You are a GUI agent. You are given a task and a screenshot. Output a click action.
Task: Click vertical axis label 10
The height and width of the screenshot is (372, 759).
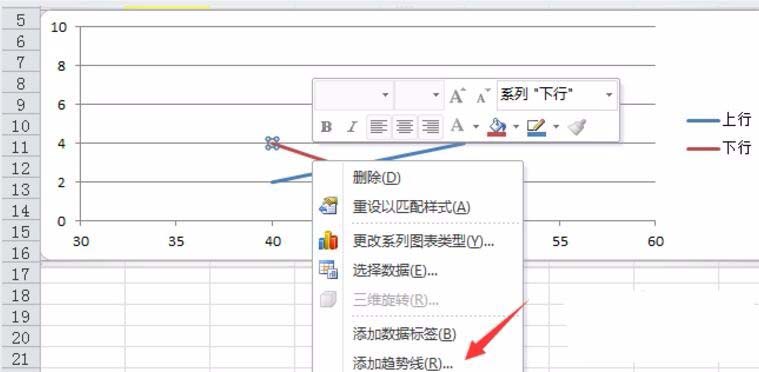(x=58, y=27)
